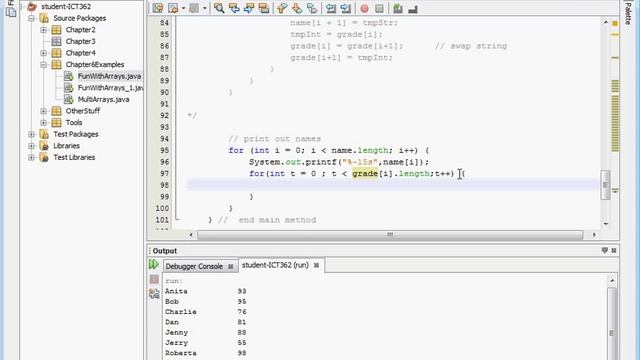The height and width of the screenshot is (360, 640).
Task: Toggle Highlight Search icon
Action: point(264,8)
